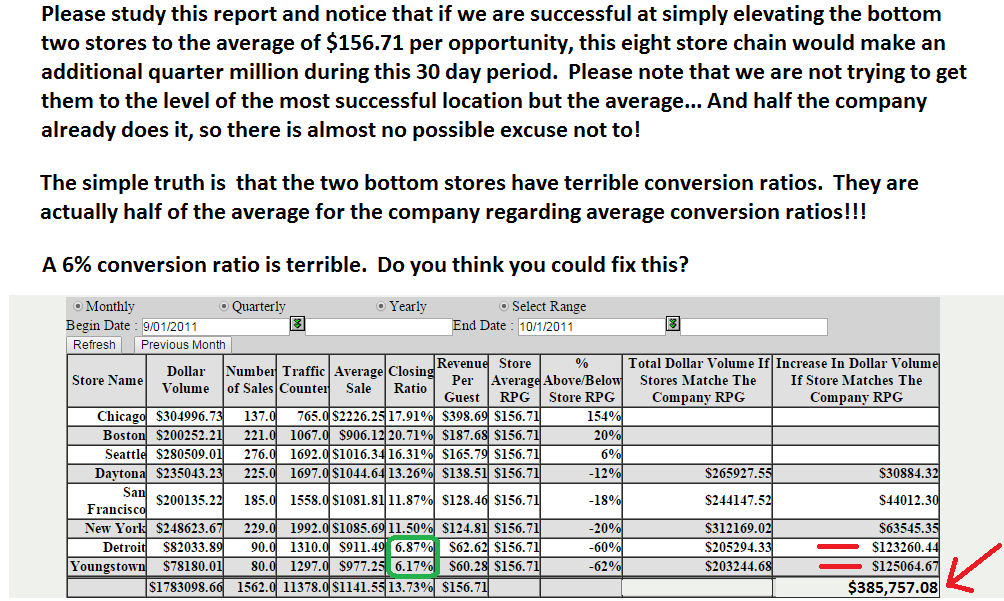Click the Total Dollar Volume If Stores Match header
Screen dimensions: 1004x601
tap(698, 380)
